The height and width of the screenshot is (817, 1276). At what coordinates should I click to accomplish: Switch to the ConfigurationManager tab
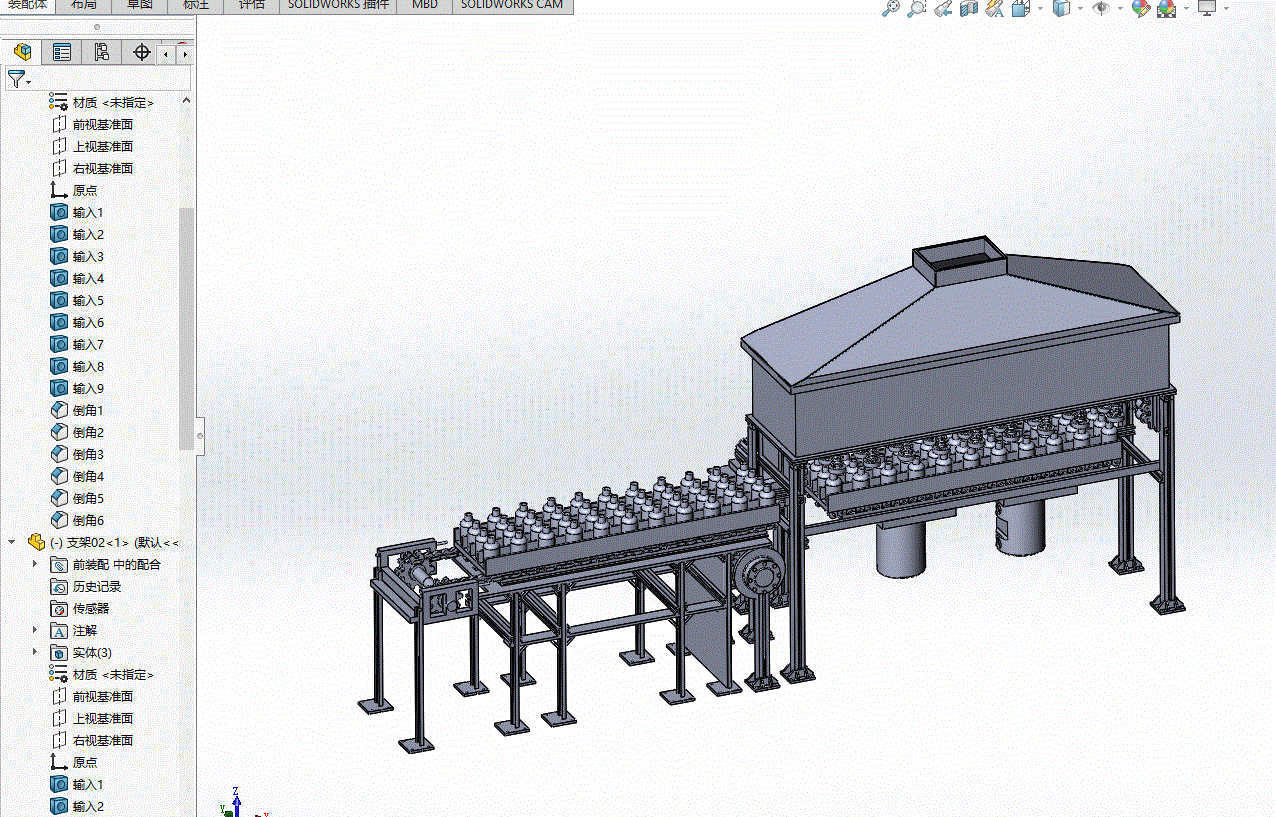[x=101, y=52]
